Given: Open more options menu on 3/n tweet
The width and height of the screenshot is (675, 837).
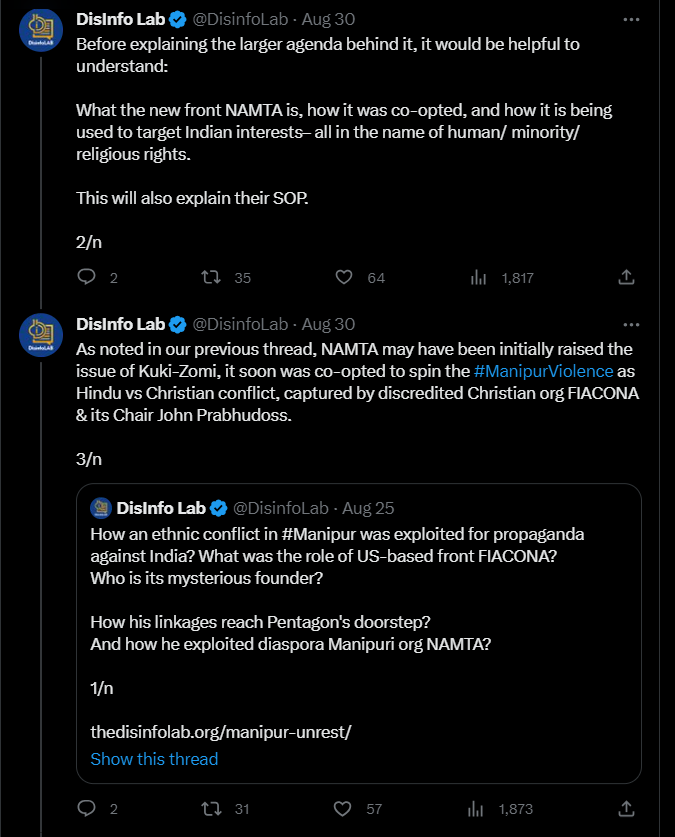Looking at the screenshot, I should tap(630, 324).
